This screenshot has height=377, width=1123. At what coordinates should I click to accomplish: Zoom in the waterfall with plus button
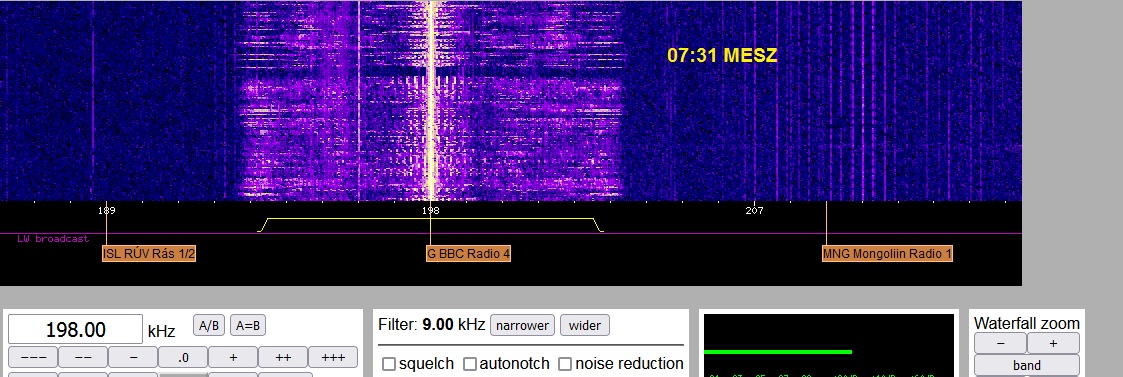(x=1053, y=343)
